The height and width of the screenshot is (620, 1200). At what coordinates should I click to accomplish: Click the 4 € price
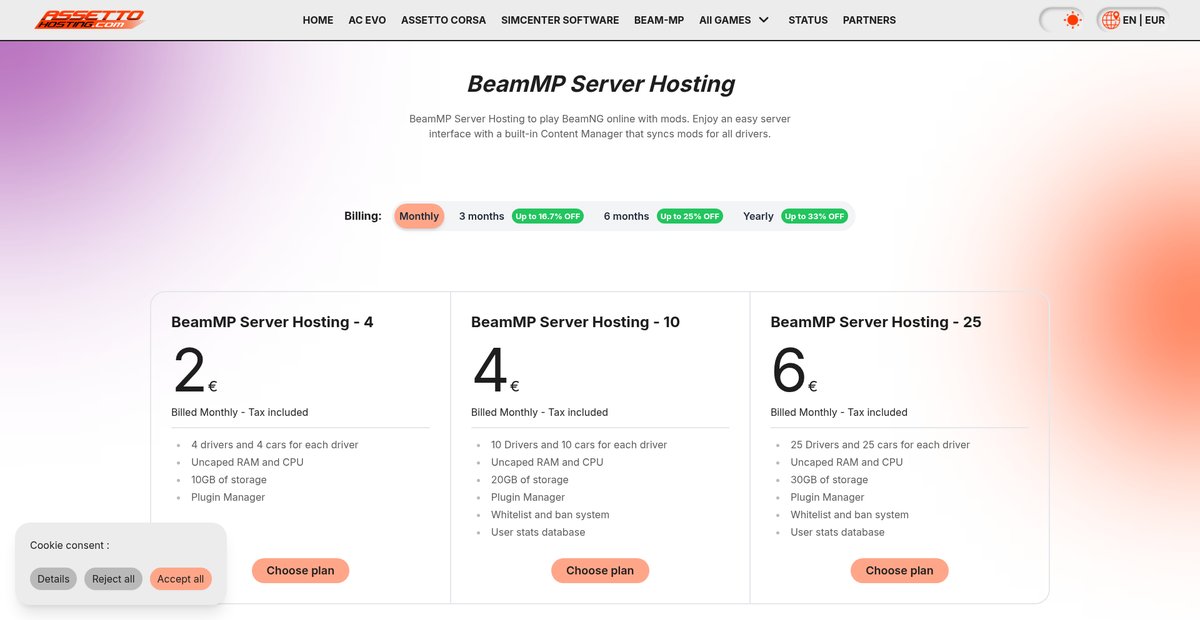click(495, 370)
